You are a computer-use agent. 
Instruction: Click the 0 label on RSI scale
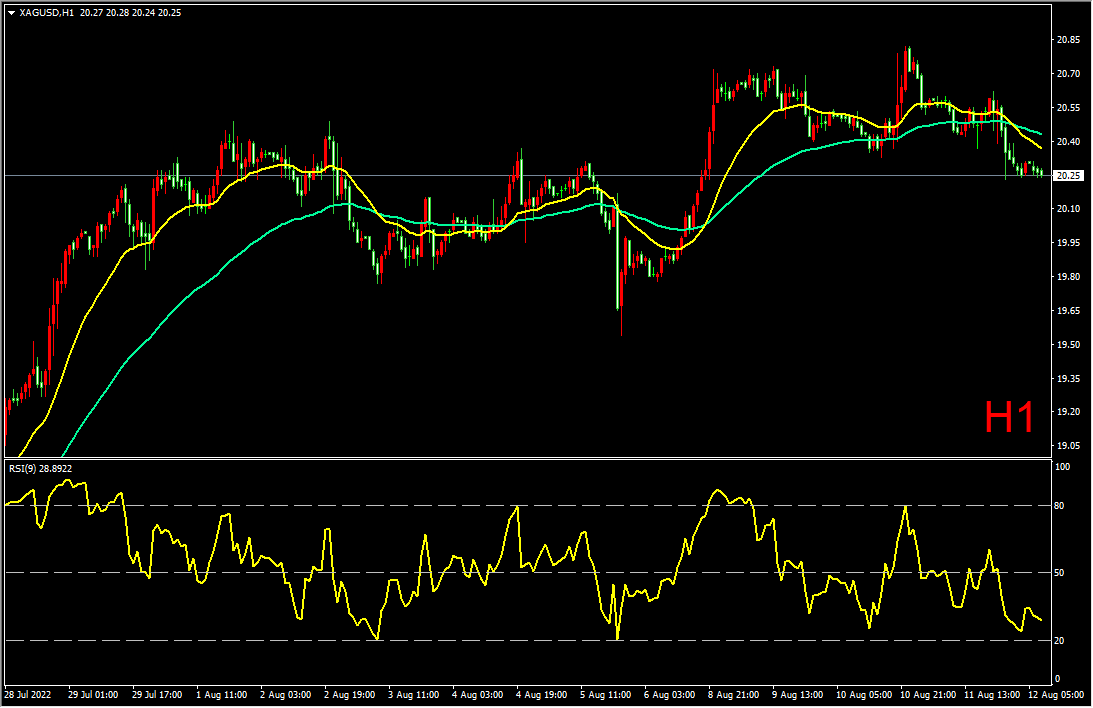coord(1057,679)
